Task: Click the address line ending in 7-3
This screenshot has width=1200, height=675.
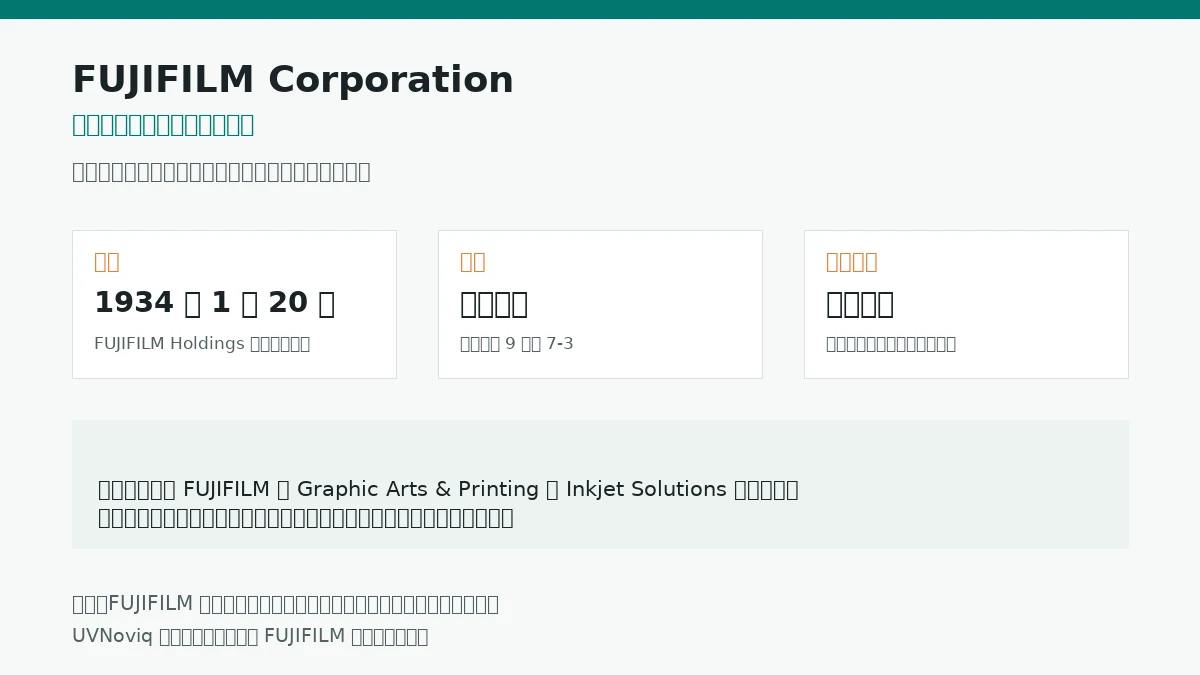Action: (517, 344)
